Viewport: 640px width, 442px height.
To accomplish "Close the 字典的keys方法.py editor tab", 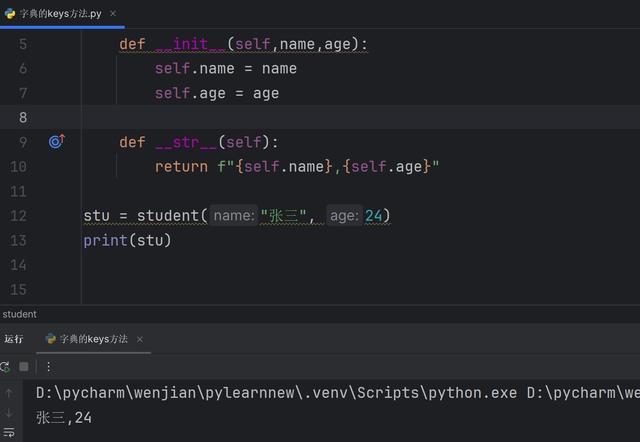I will [x=113, y=13].
